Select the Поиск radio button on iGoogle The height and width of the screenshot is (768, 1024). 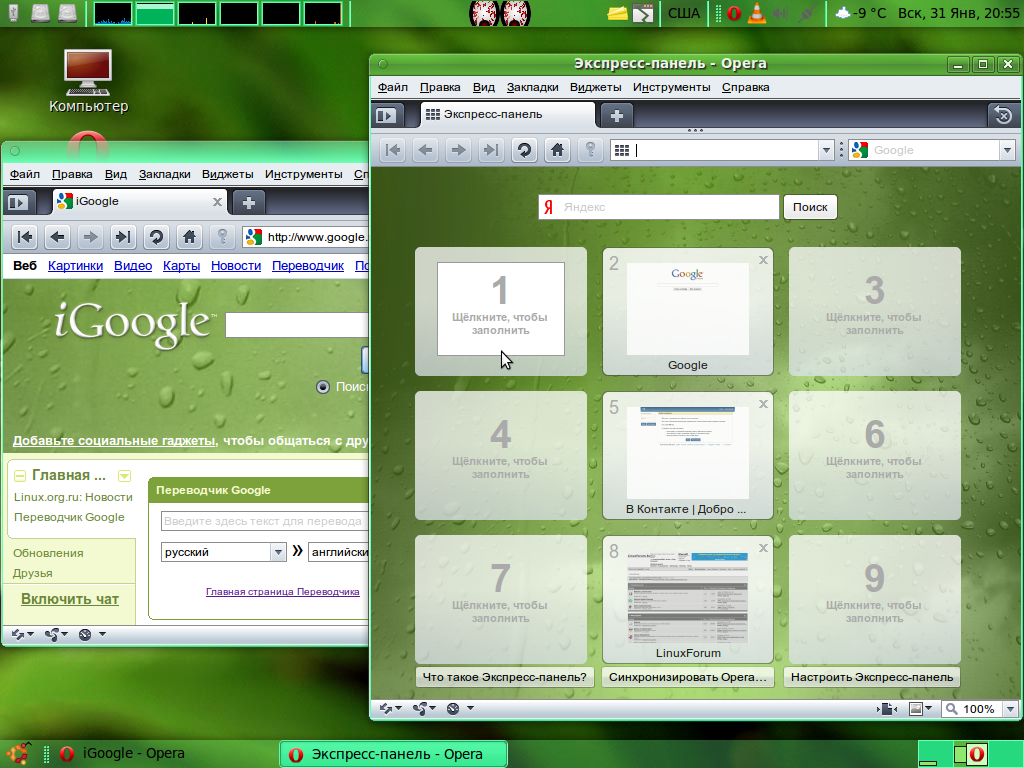(x=322, y=387)
